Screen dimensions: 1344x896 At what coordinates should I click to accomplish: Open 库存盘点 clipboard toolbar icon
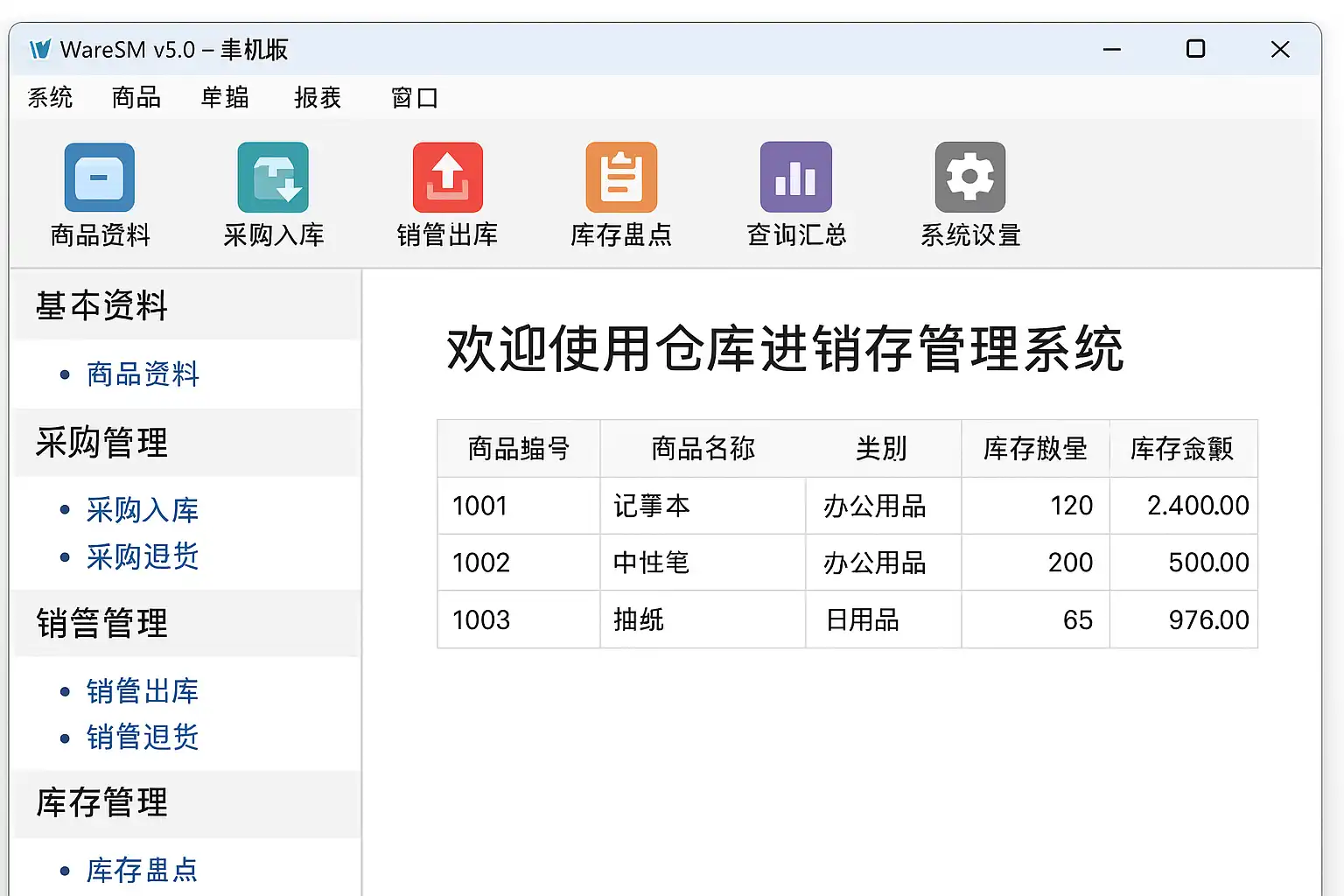click(x=621, y=178)
